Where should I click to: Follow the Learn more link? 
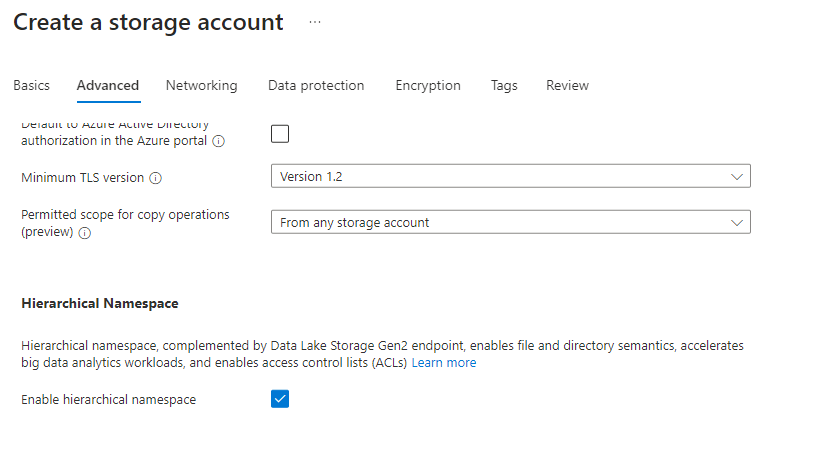pyautogui.click(x=444, y=363)
